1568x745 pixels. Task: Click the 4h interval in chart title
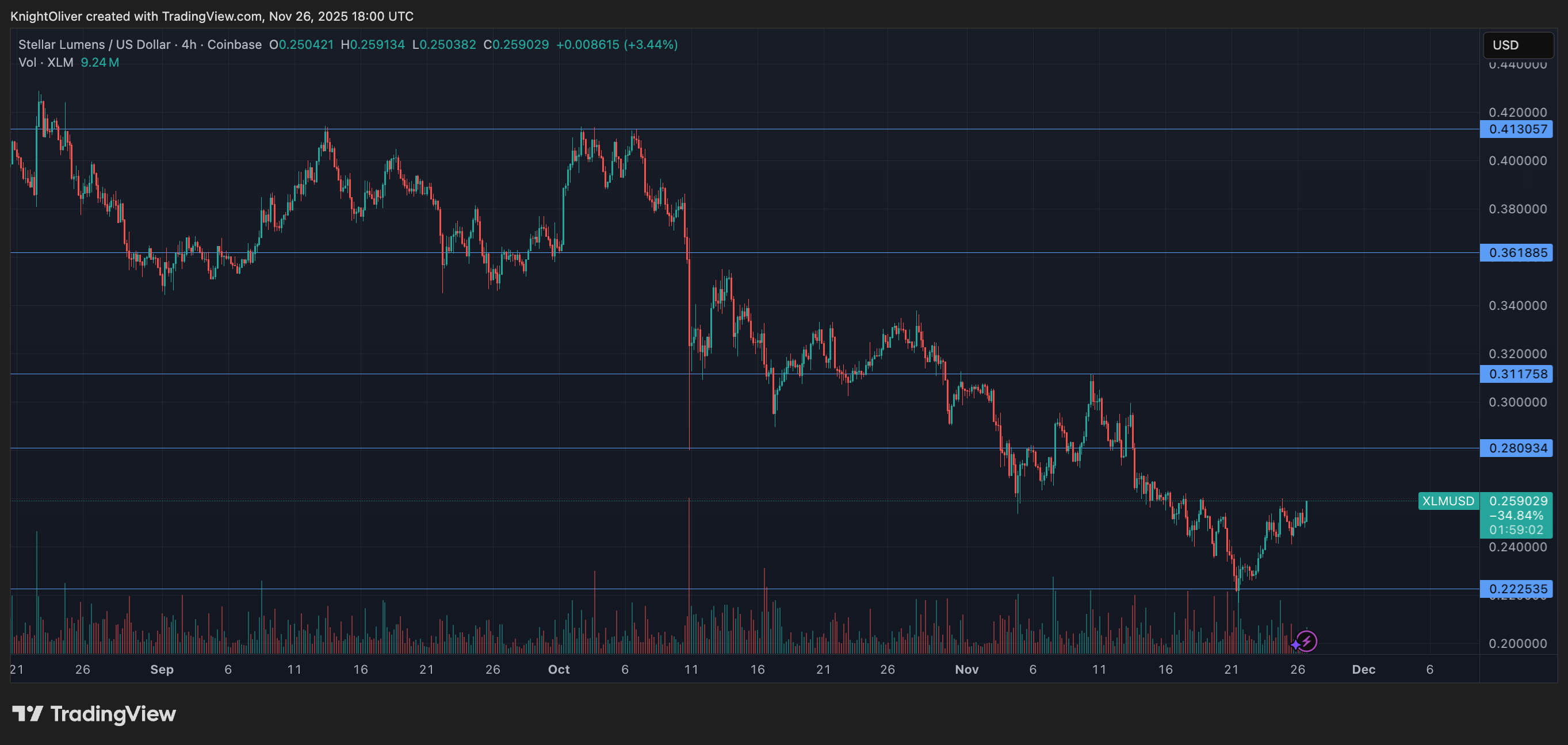coord(189,44)
